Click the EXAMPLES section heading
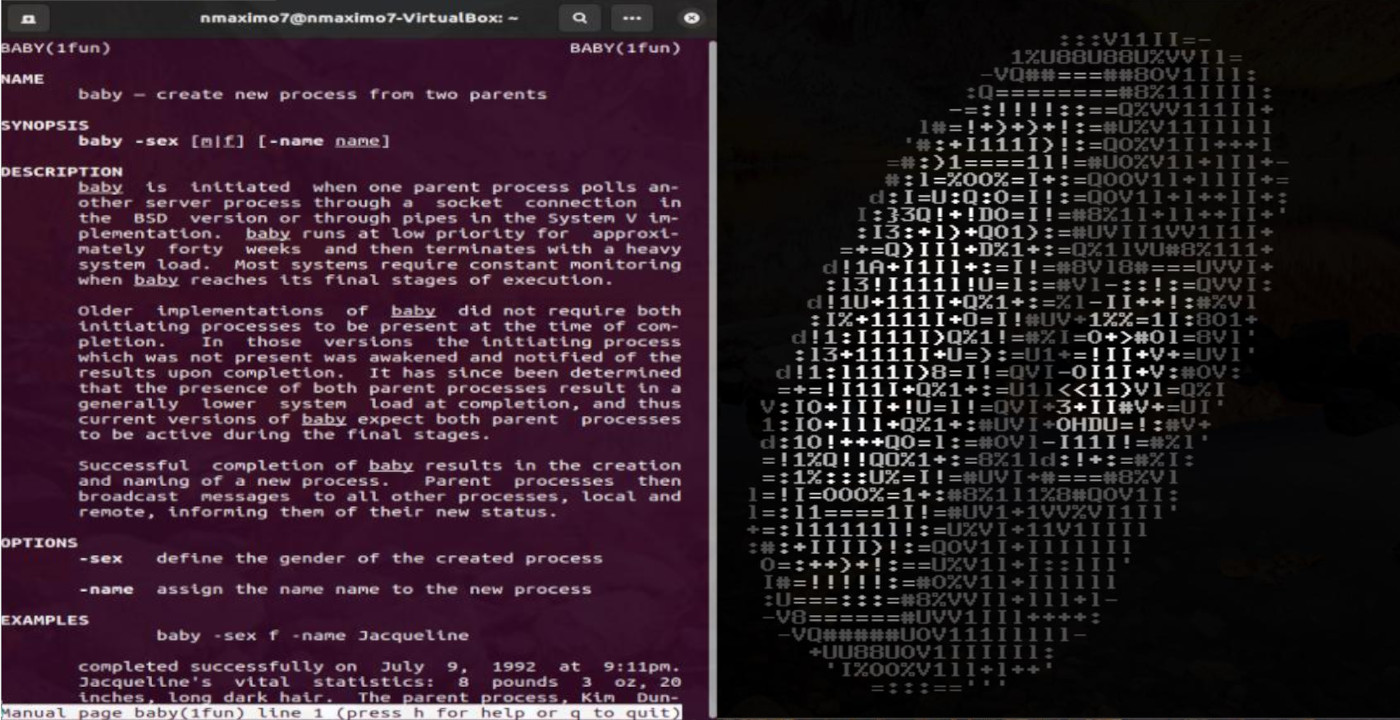1400x720 pixels. pos(45,620)
